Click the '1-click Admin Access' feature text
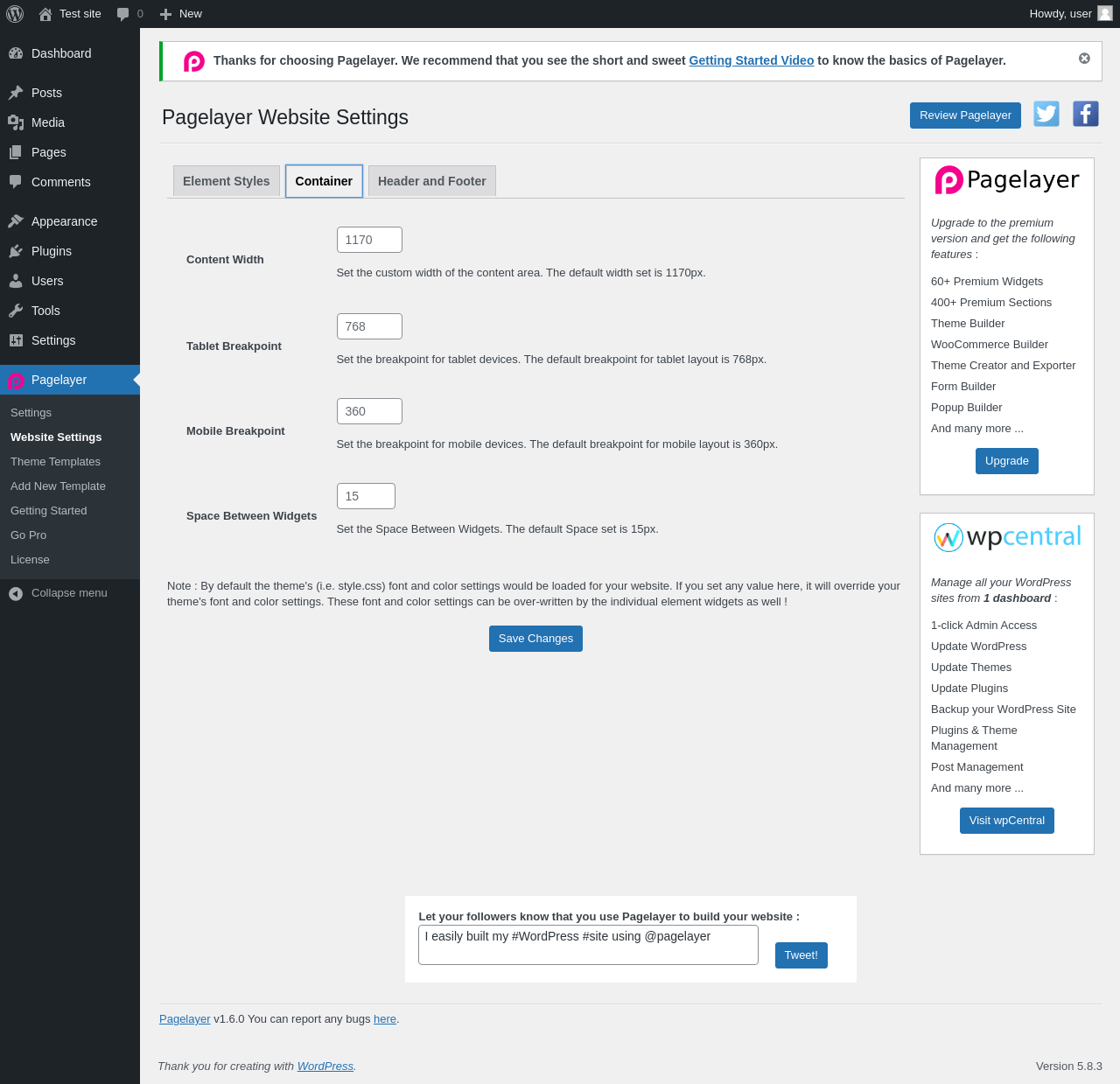This screenshot has width=1120, height=1084. point(983,626)
